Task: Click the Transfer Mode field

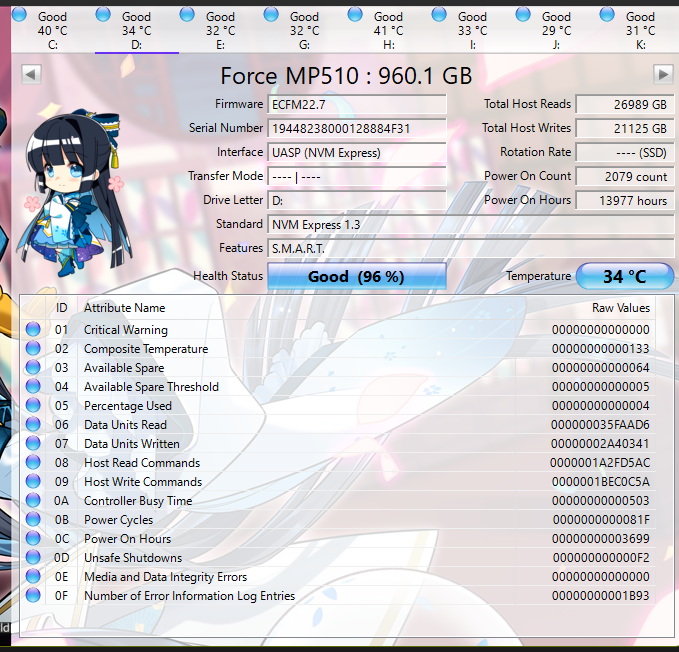Action: coord(357,177)
